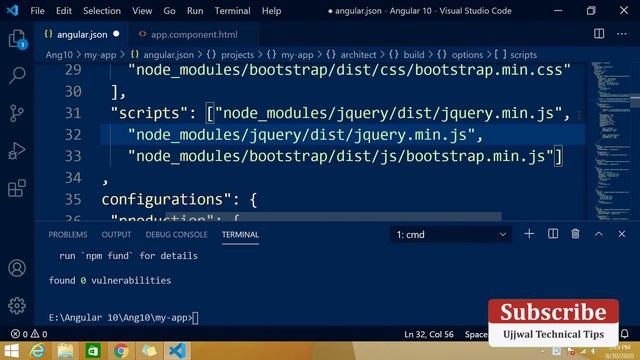Show the Debug Console panel tab
640x360 pixels.
pyautogui.click(x=176, y=235)
